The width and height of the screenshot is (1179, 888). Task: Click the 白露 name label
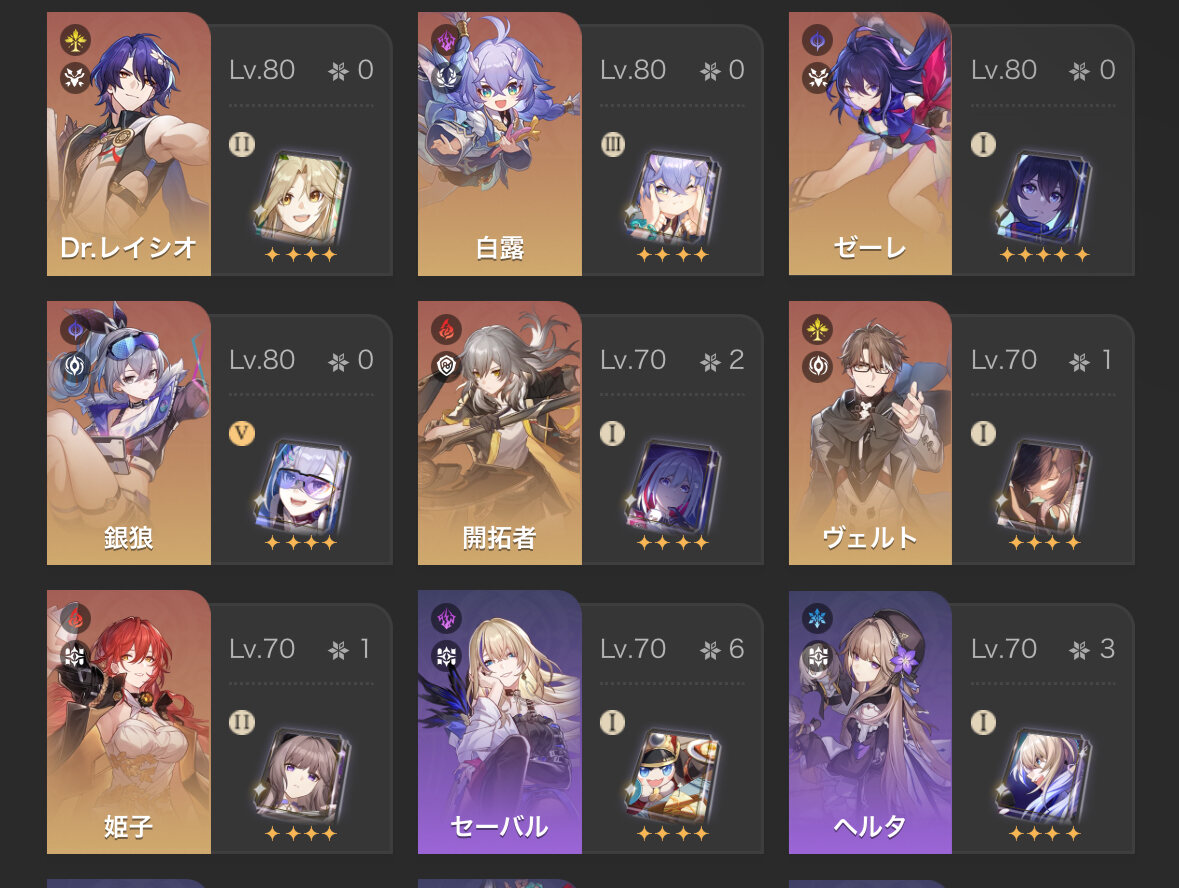click(499, 248)
